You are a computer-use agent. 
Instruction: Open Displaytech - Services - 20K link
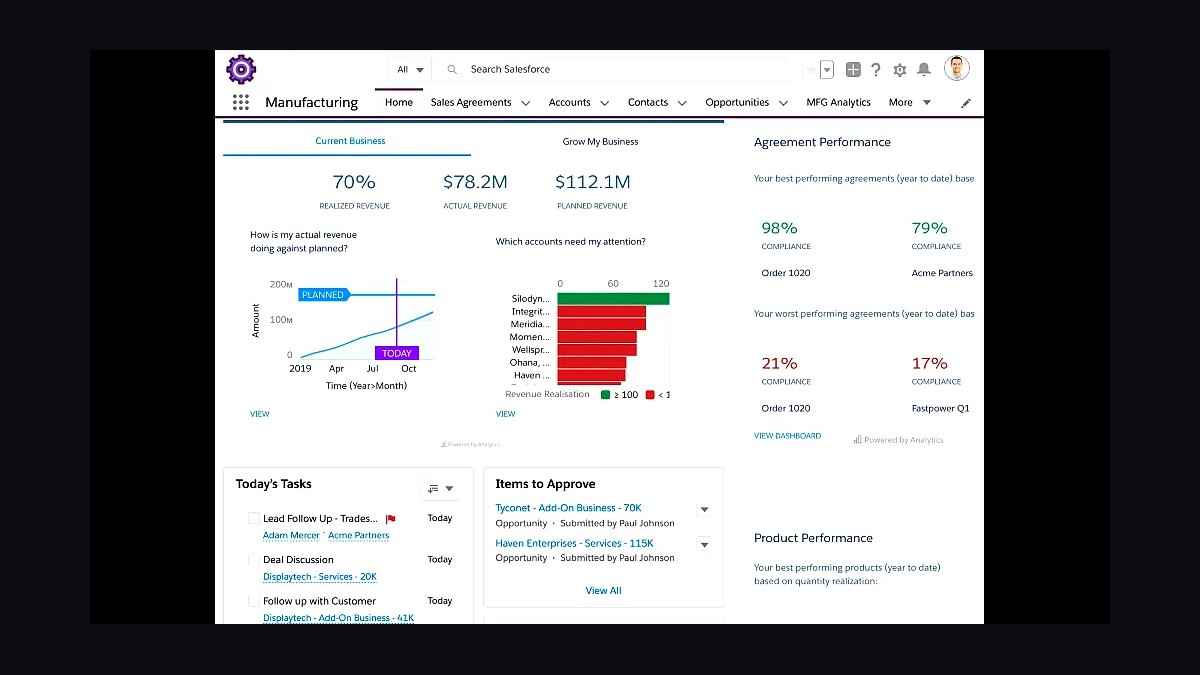[320, 577]
